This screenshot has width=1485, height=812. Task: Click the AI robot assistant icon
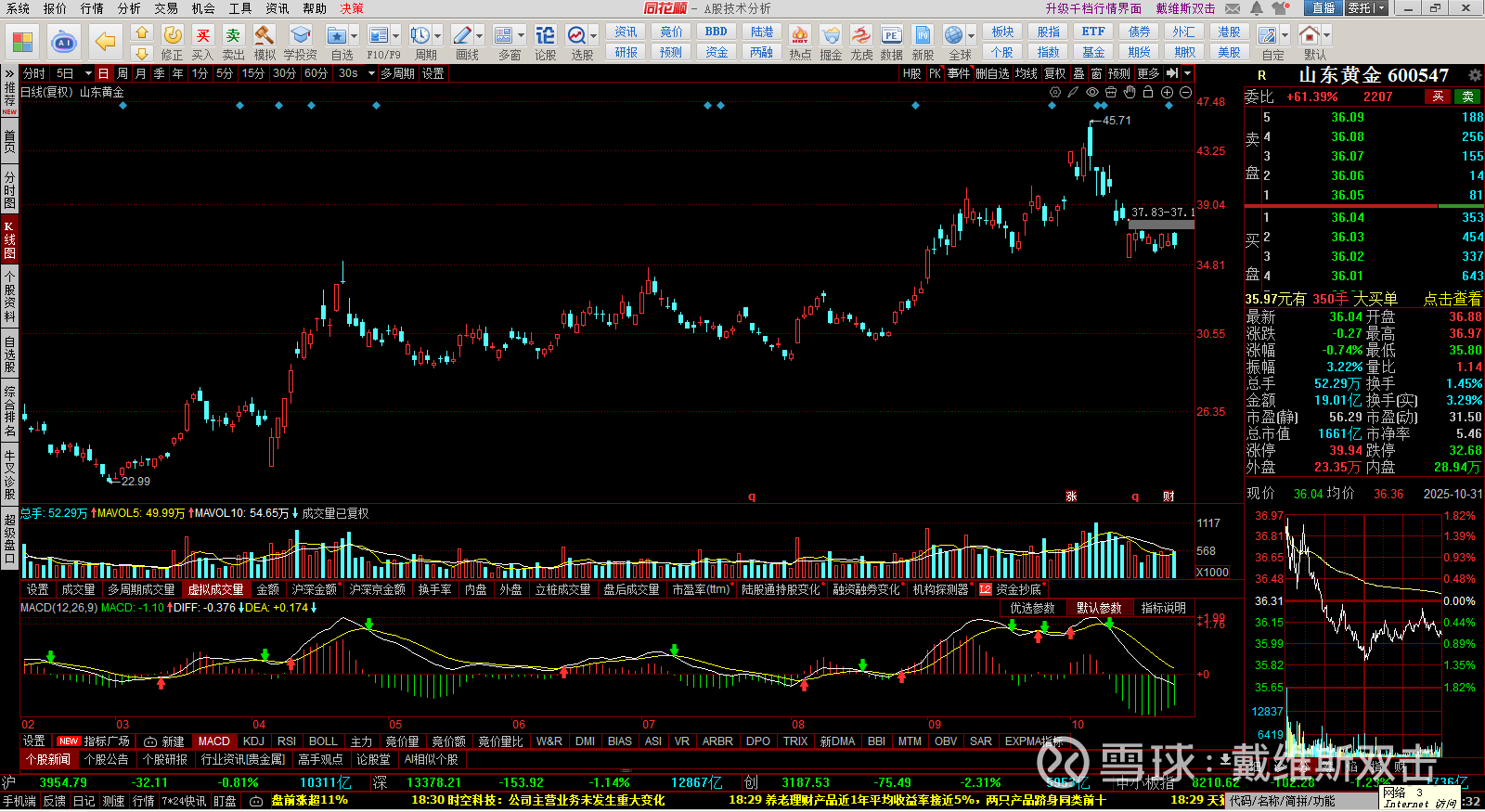(63, 42)
